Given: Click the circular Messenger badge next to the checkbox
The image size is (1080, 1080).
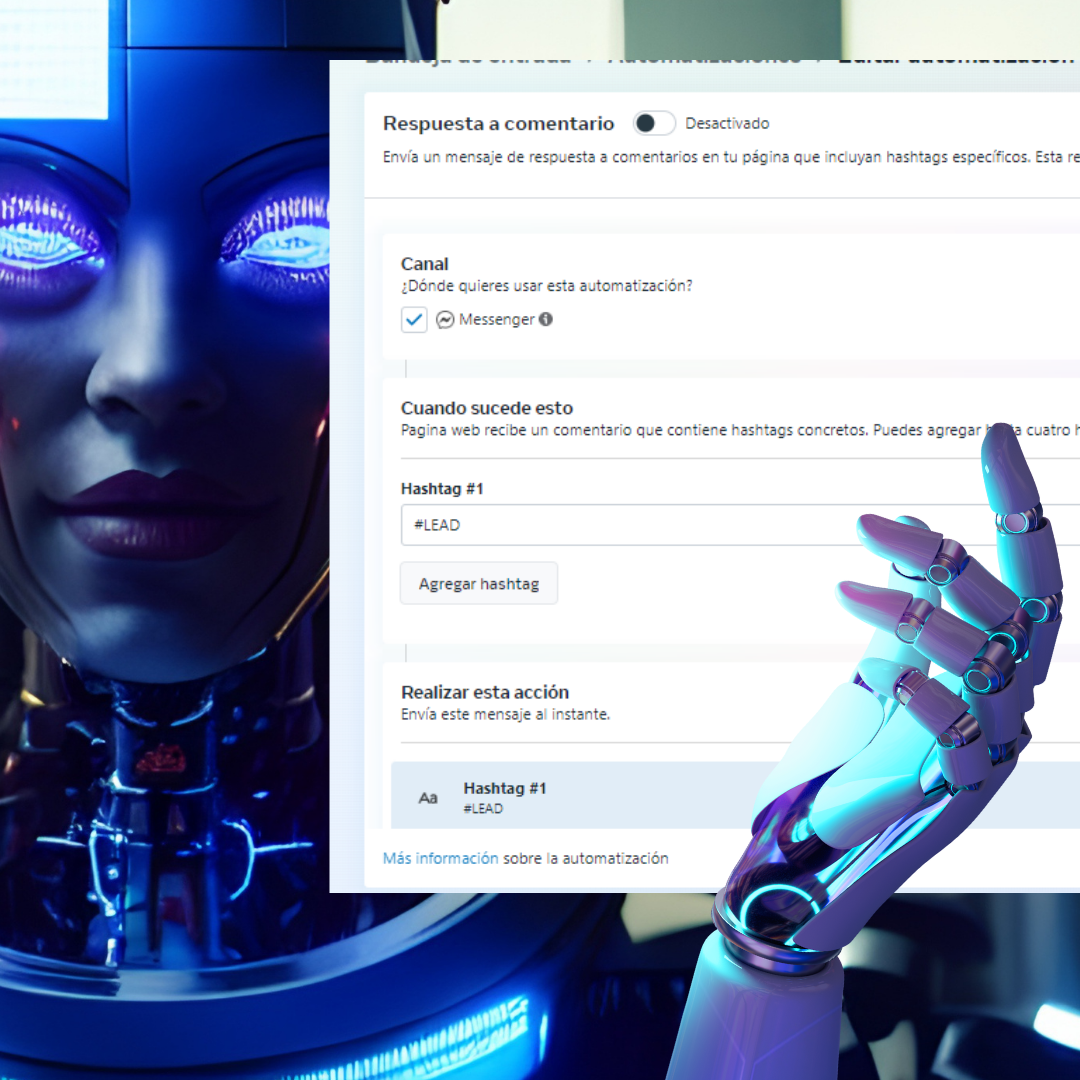Looking at the screenshot, I should click(x=444, y=319).
